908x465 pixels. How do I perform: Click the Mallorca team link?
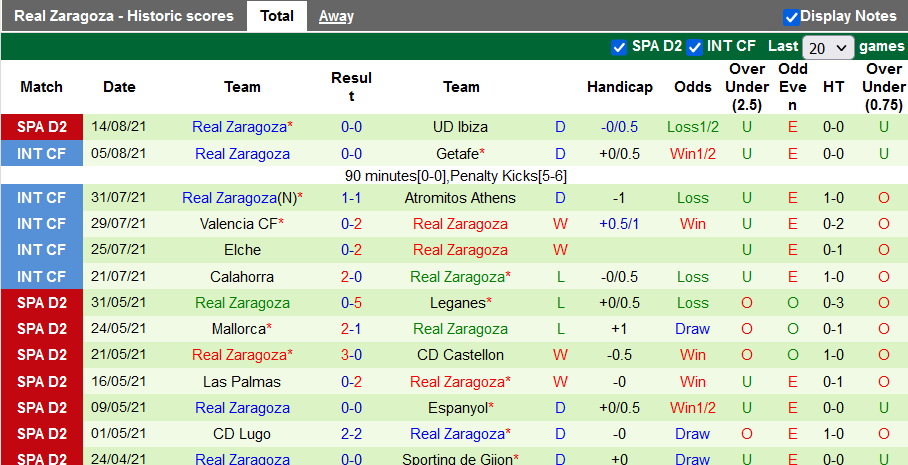click(239, 329)
